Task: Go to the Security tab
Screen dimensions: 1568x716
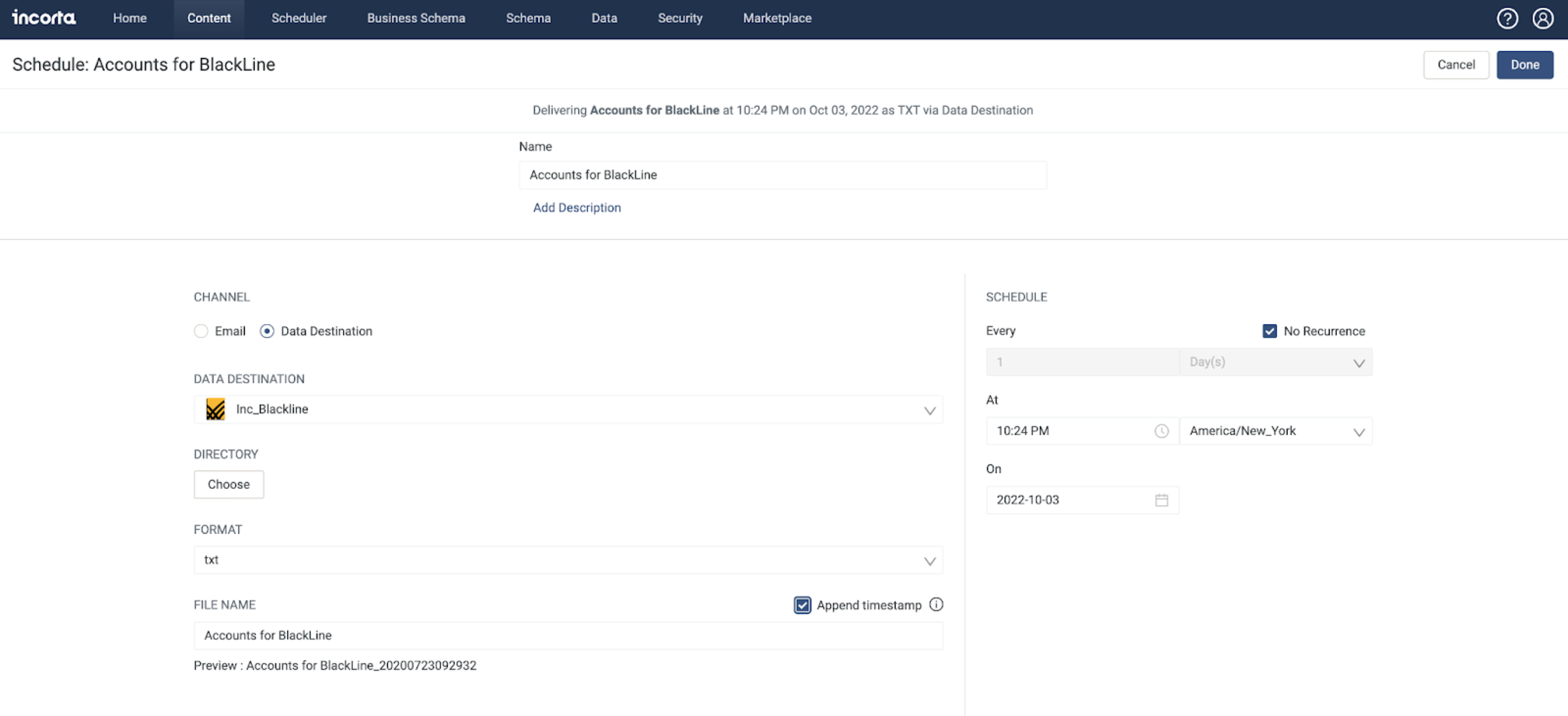Action: [680, 18]
